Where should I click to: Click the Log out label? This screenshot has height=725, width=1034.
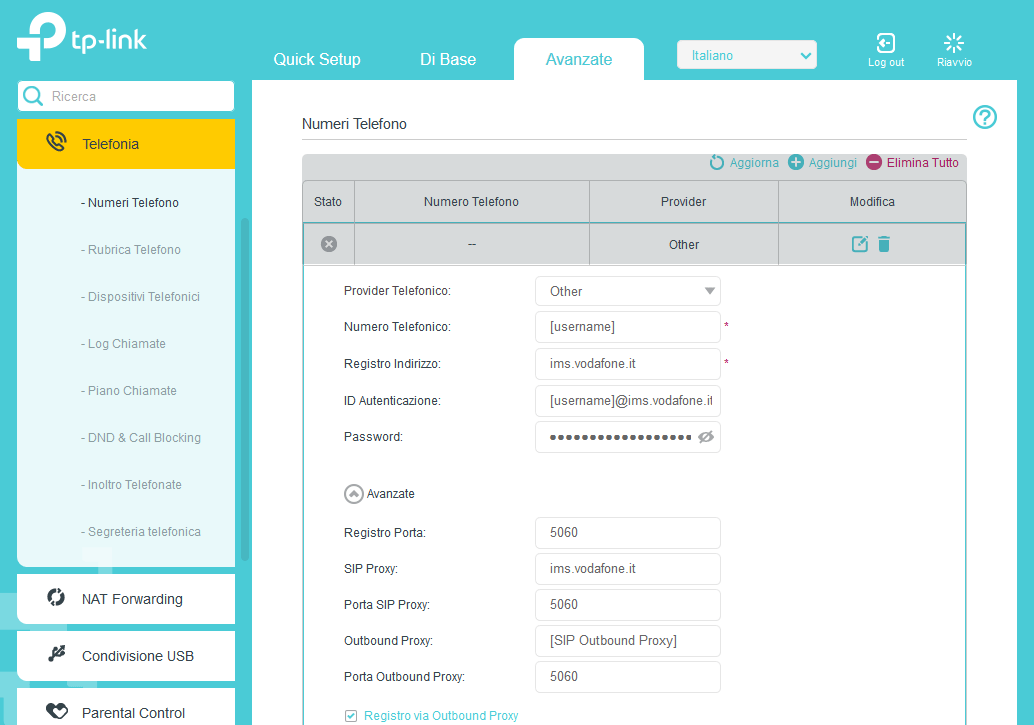pos(886,62)
